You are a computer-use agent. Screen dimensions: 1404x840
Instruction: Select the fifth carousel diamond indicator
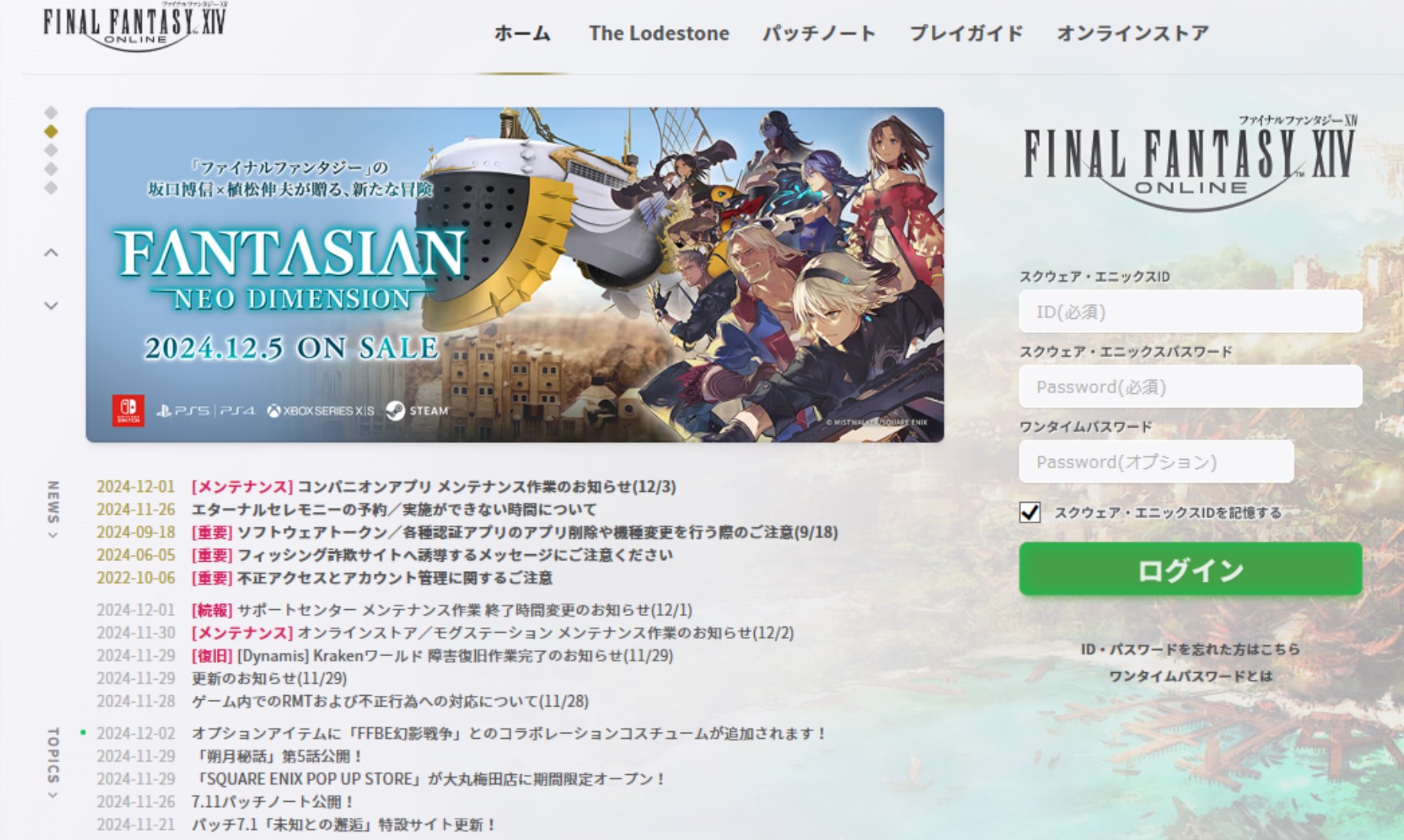pos(51,188)
